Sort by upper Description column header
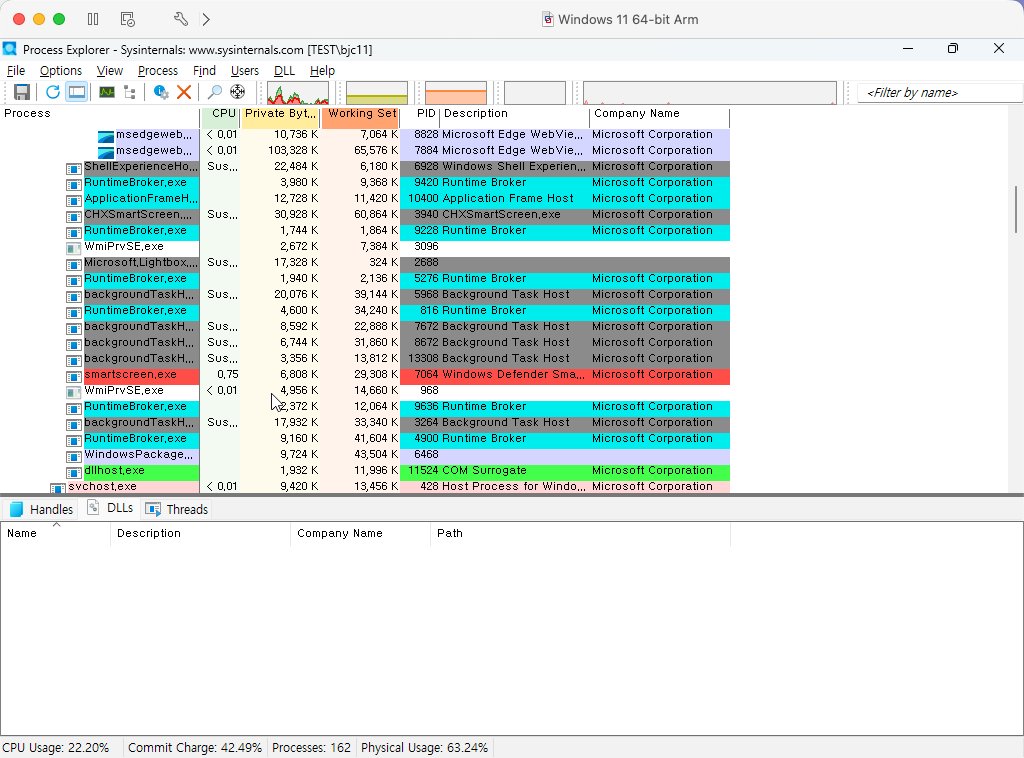This screenshot has height=758, width=1024. [x=515, y=114]
